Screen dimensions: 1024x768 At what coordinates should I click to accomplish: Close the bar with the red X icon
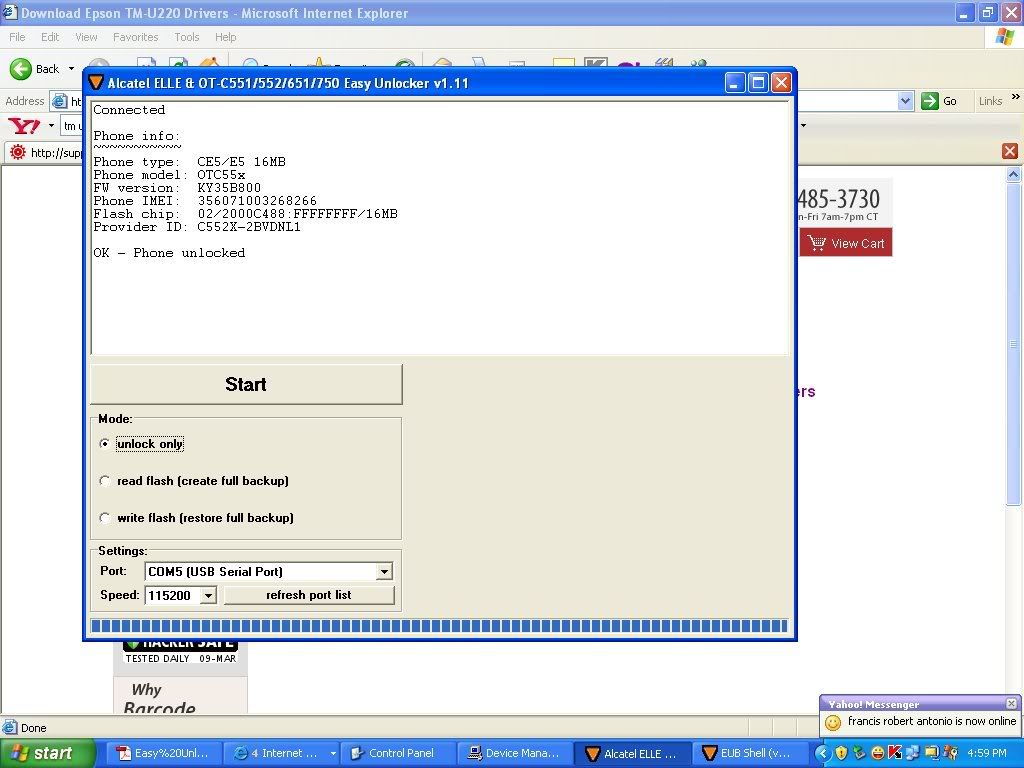click(x=1010, y=152)
